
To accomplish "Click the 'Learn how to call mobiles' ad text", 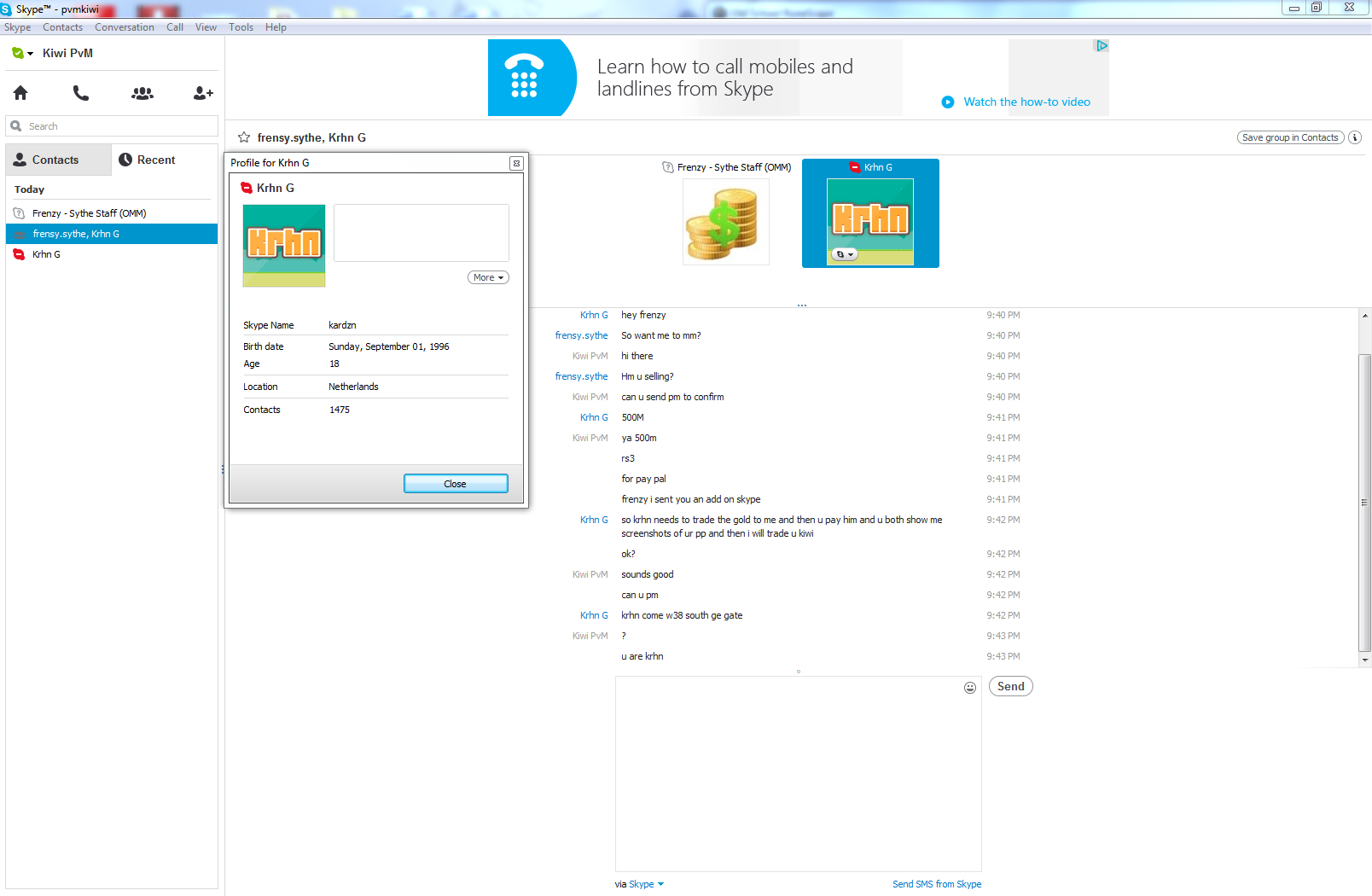I will pyautogui.click(x=725, y=78).
